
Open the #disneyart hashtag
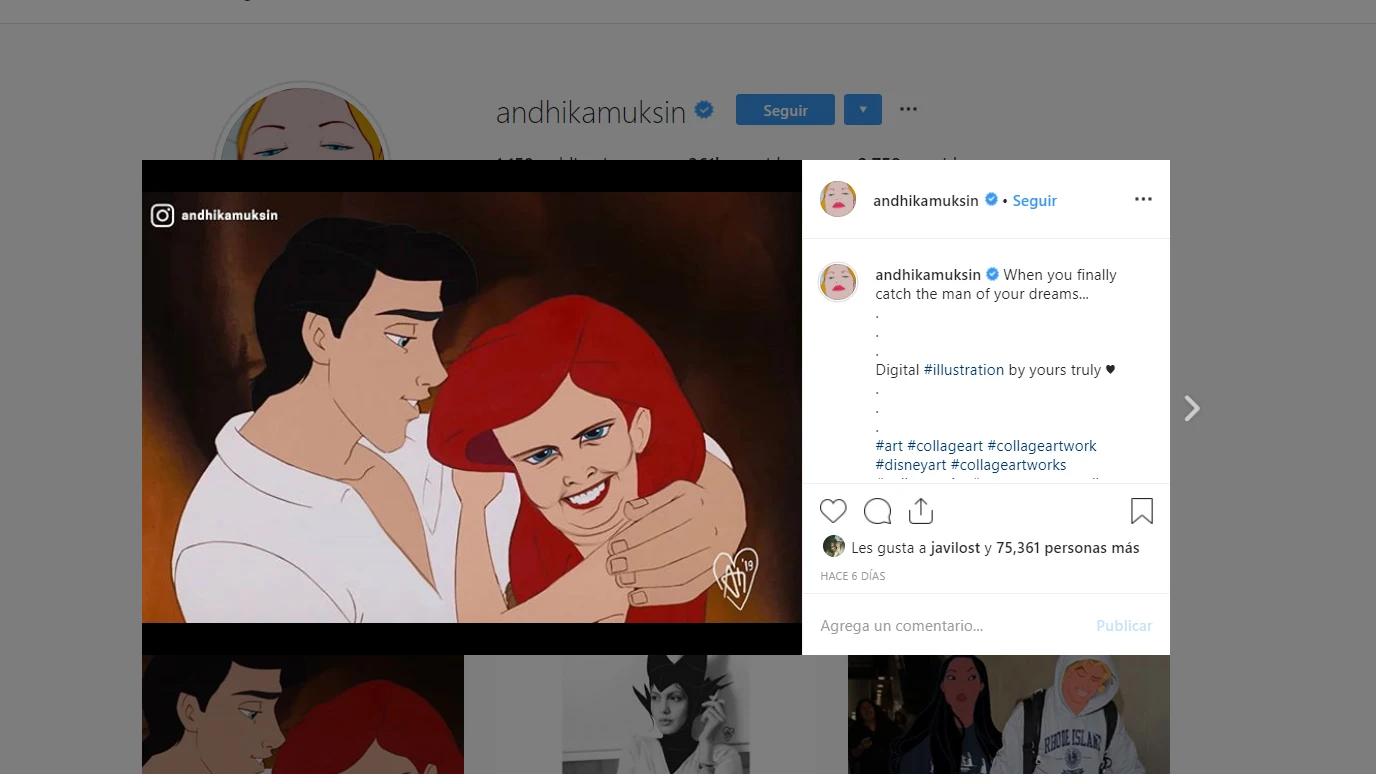[x=911, y=465]
